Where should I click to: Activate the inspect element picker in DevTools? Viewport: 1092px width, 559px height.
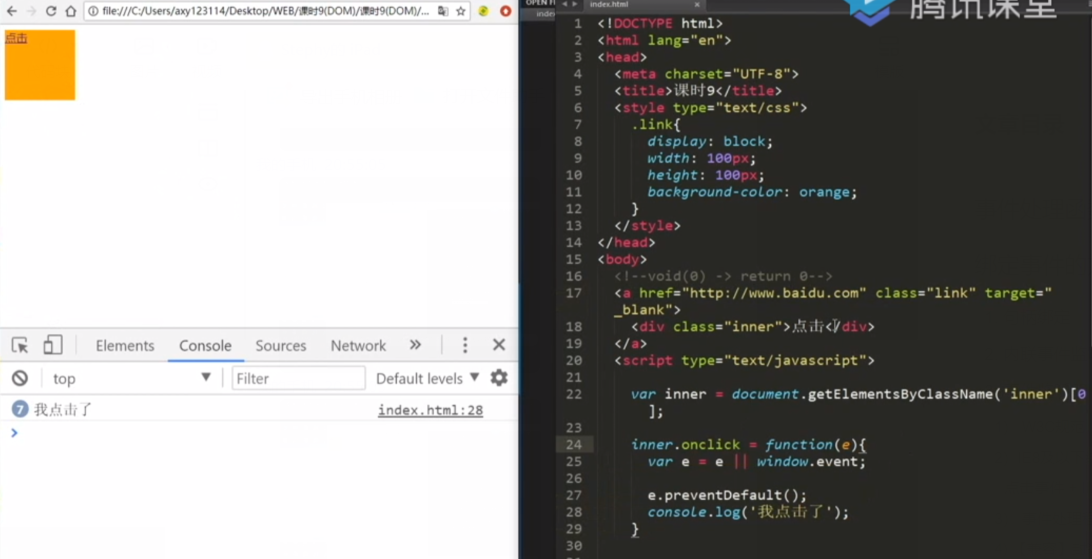[20, 345]
